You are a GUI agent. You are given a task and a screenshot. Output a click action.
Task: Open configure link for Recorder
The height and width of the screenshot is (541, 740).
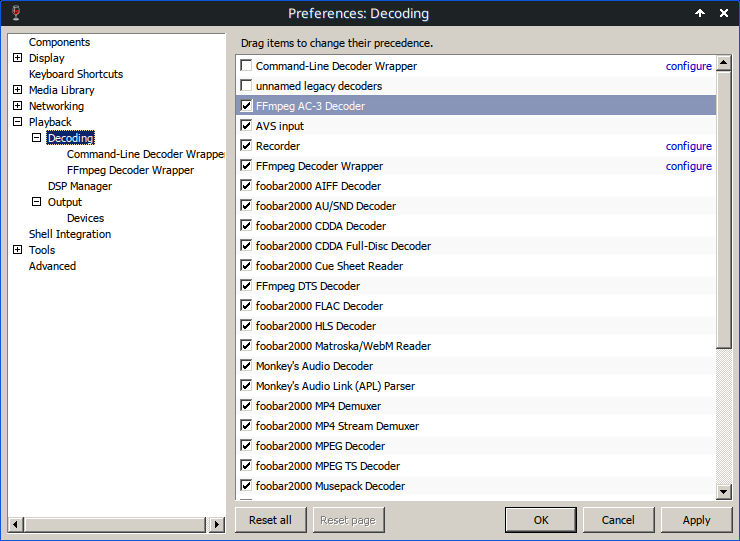point(689,146)
